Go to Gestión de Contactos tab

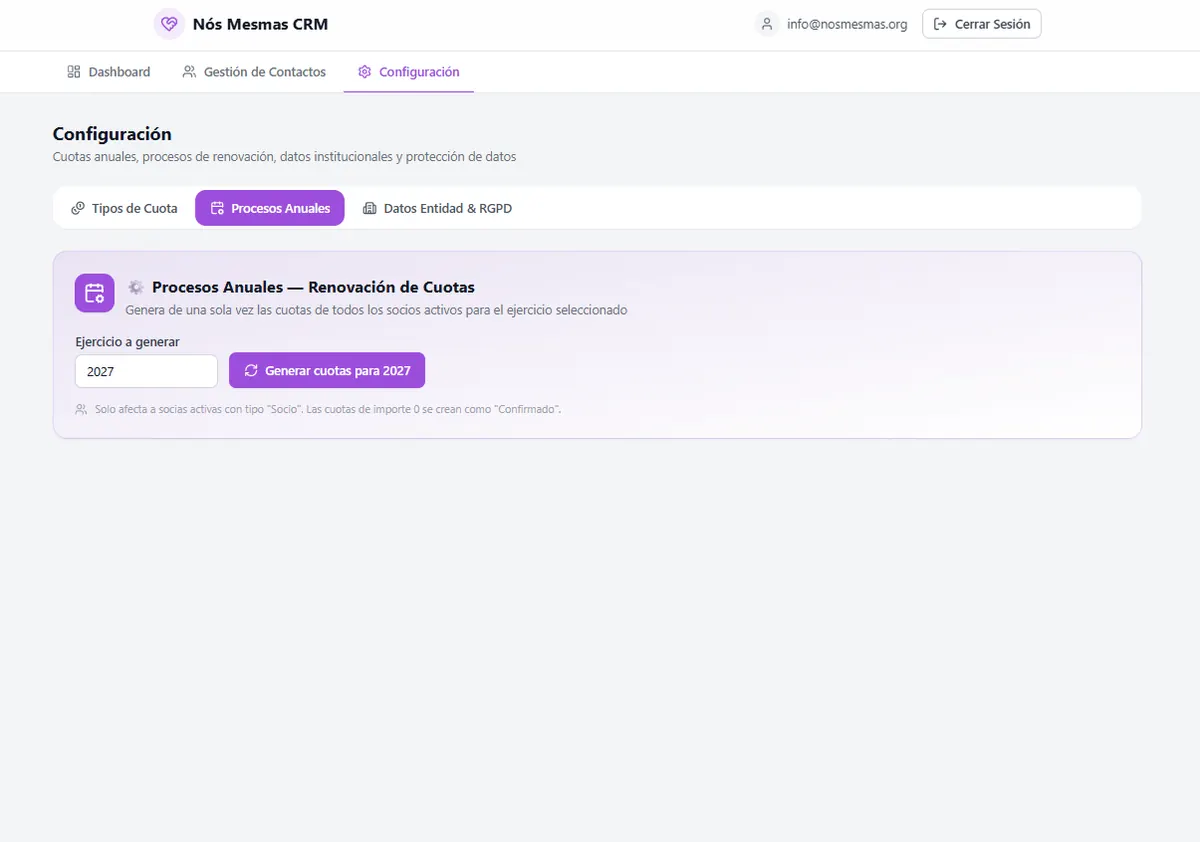254,72
